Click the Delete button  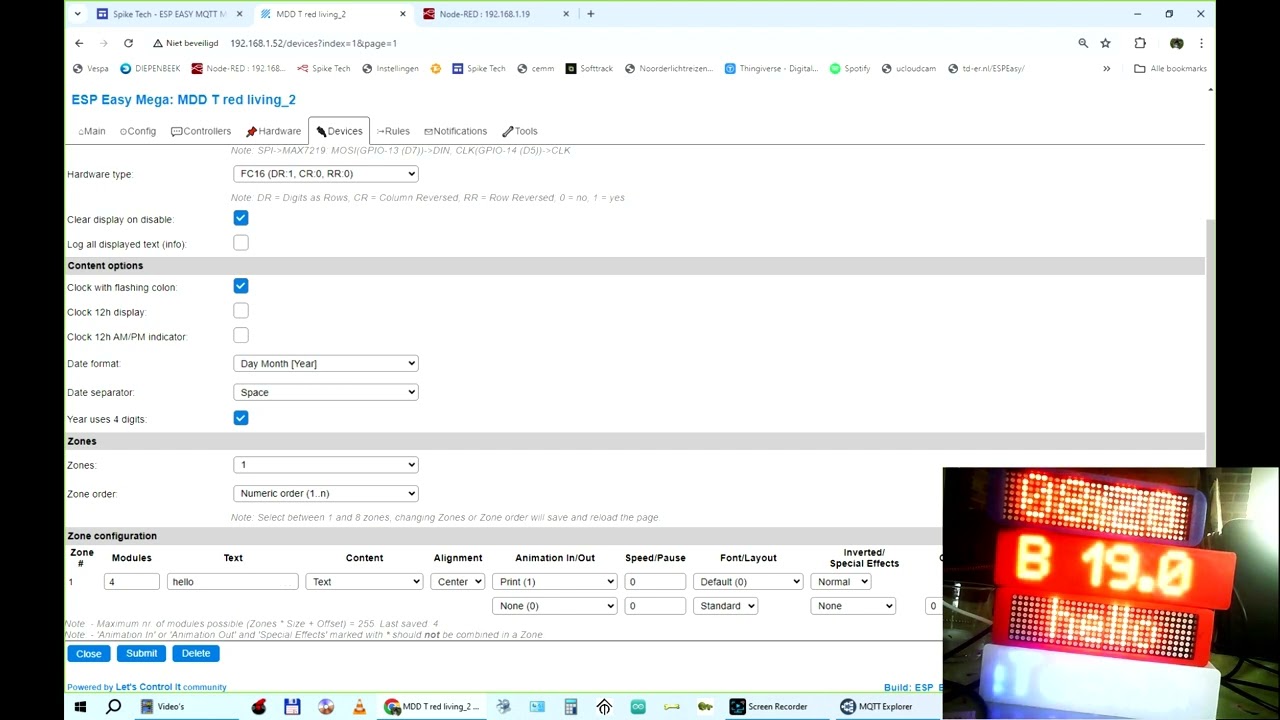pyautogui.click(x=196, y=653)
